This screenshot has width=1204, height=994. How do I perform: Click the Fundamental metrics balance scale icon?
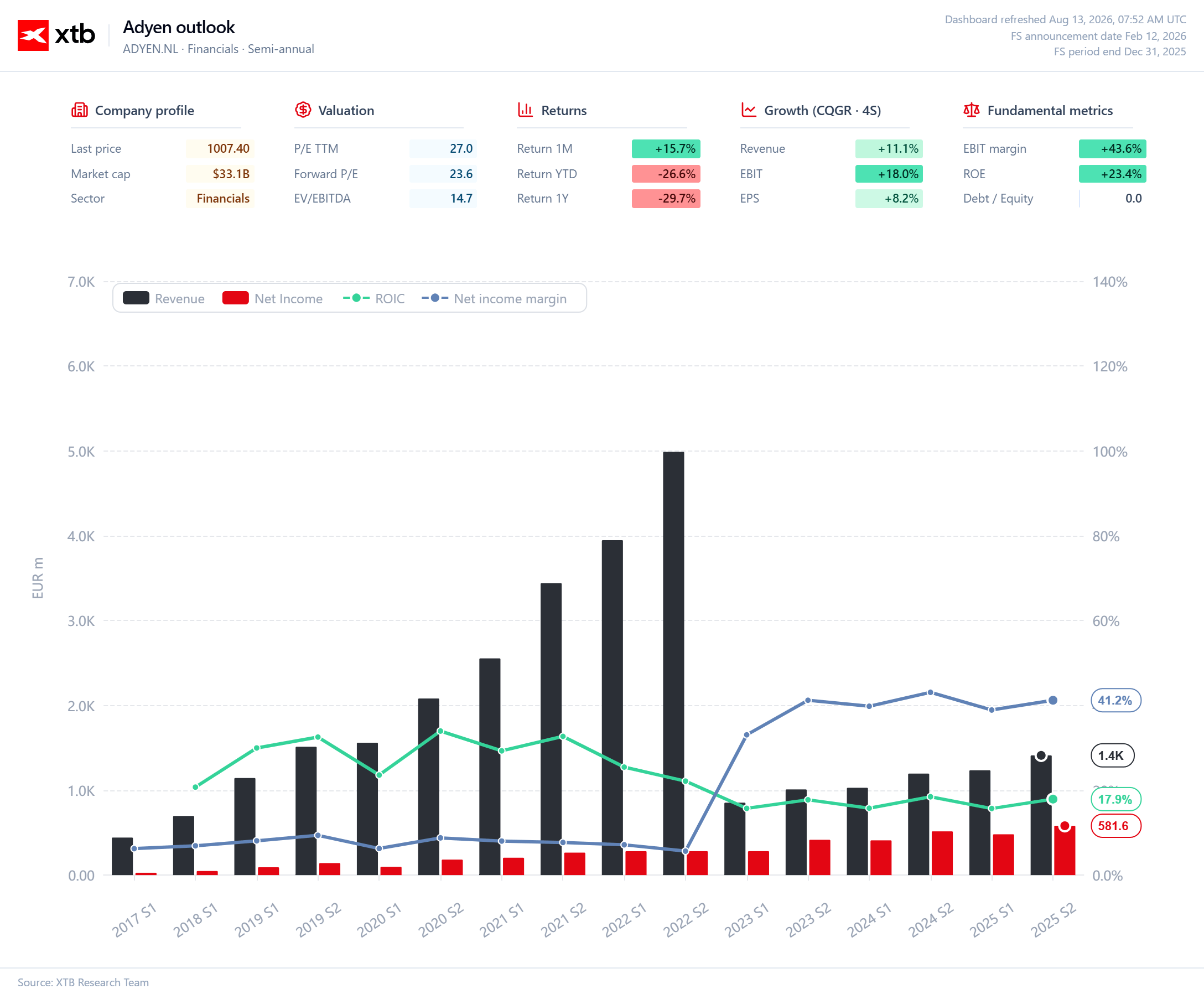pyautogui.click(x=971, y=110)
